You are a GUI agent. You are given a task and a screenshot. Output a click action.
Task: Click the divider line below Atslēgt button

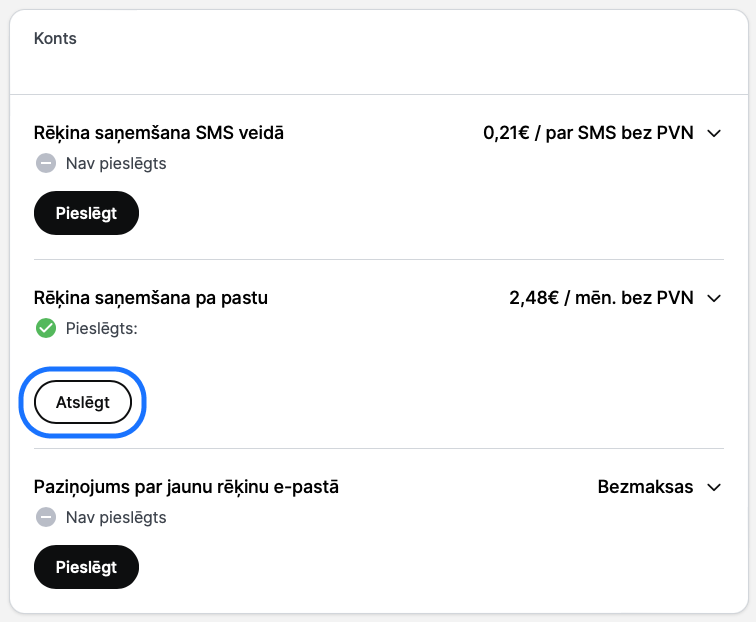click(x=379, y=448)
